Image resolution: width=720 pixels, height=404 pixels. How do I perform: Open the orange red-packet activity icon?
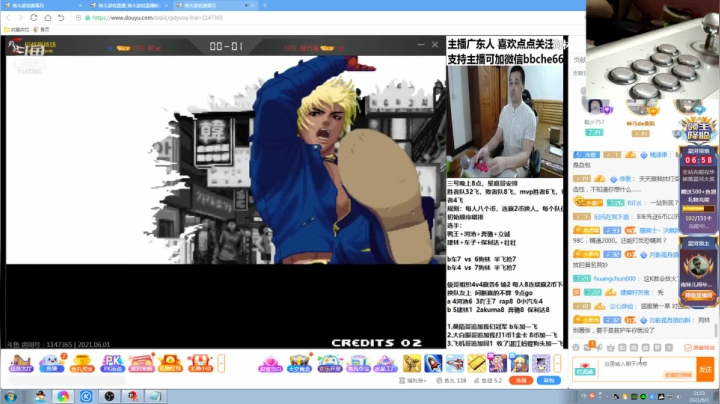pyautogui.click(x=170, y=364)
